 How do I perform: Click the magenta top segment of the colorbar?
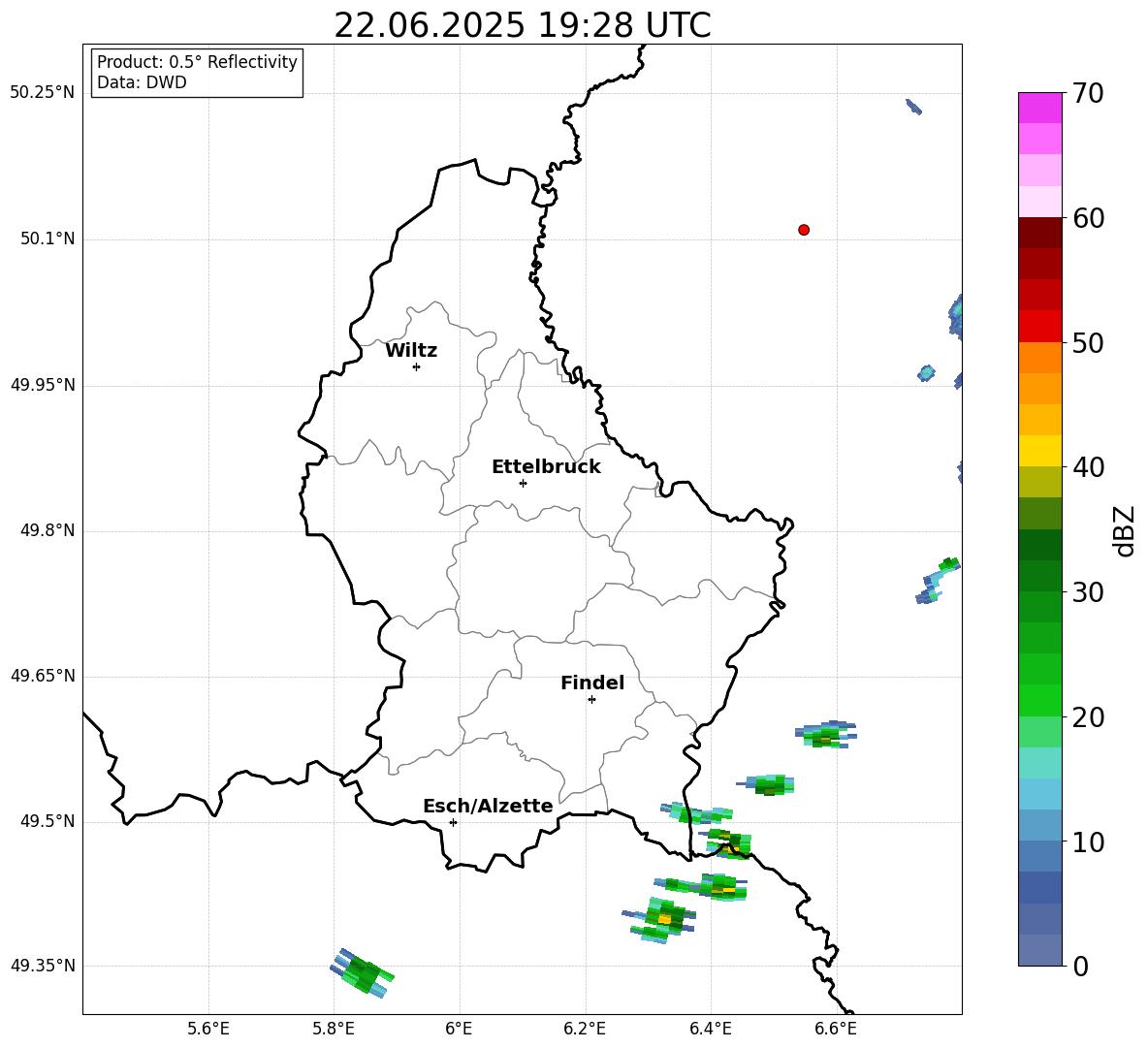coord(1039,108)
